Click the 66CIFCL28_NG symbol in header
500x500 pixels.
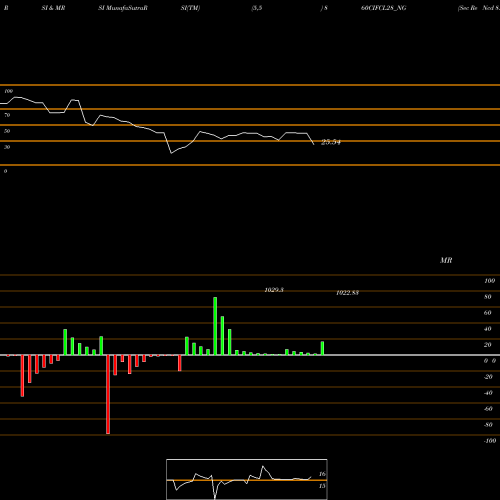[384, 8]
